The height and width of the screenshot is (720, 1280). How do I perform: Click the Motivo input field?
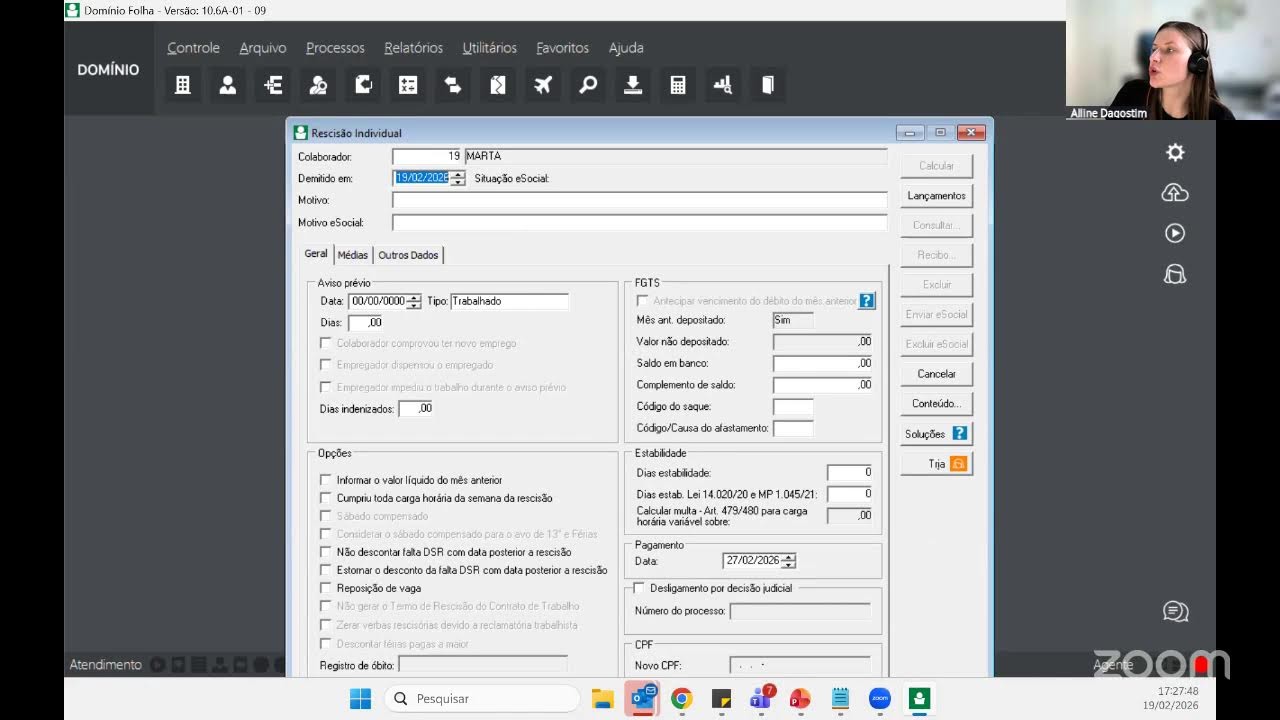[640, 200]
